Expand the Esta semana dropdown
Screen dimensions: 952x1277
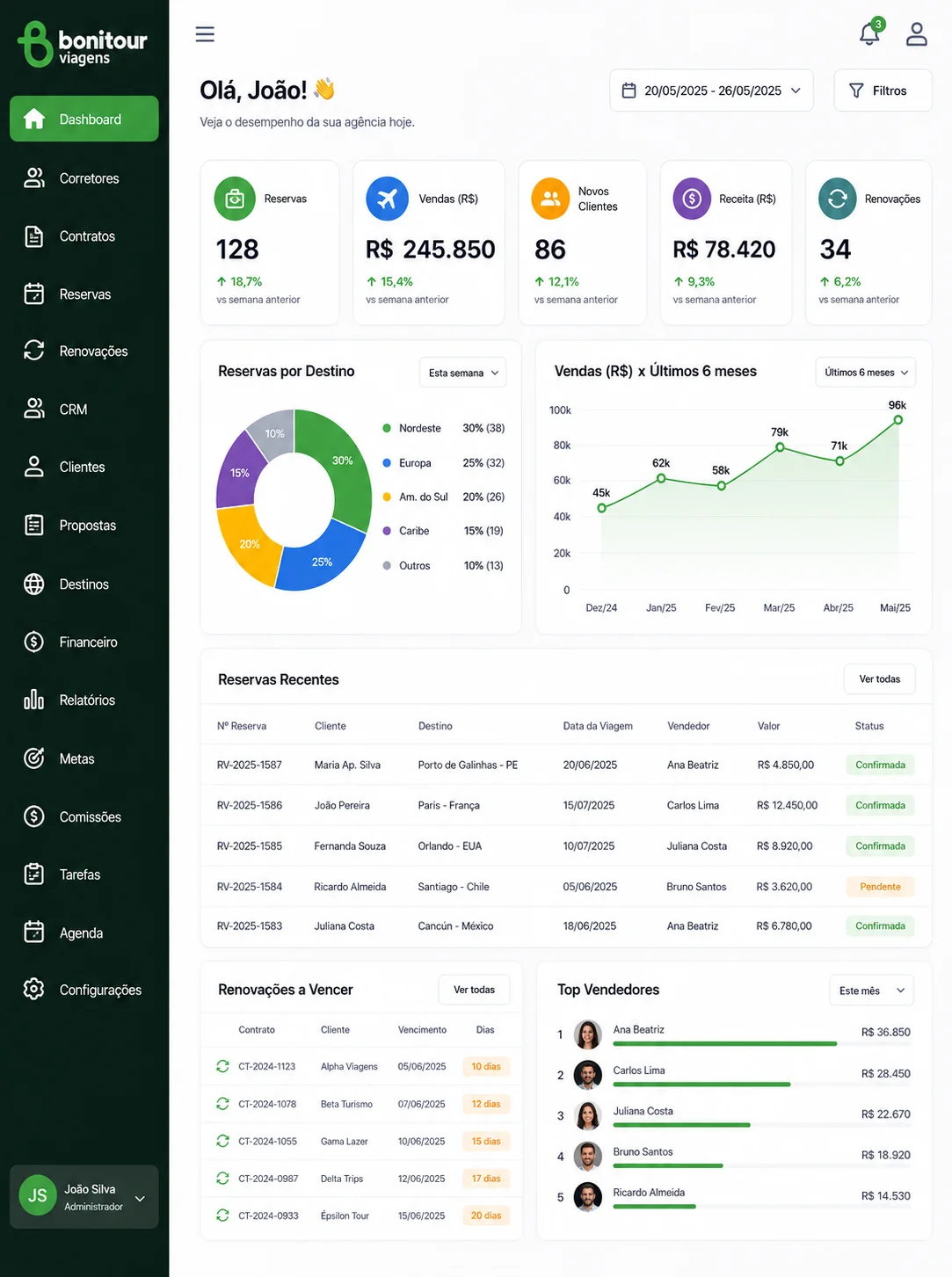[x=462, y=373]
